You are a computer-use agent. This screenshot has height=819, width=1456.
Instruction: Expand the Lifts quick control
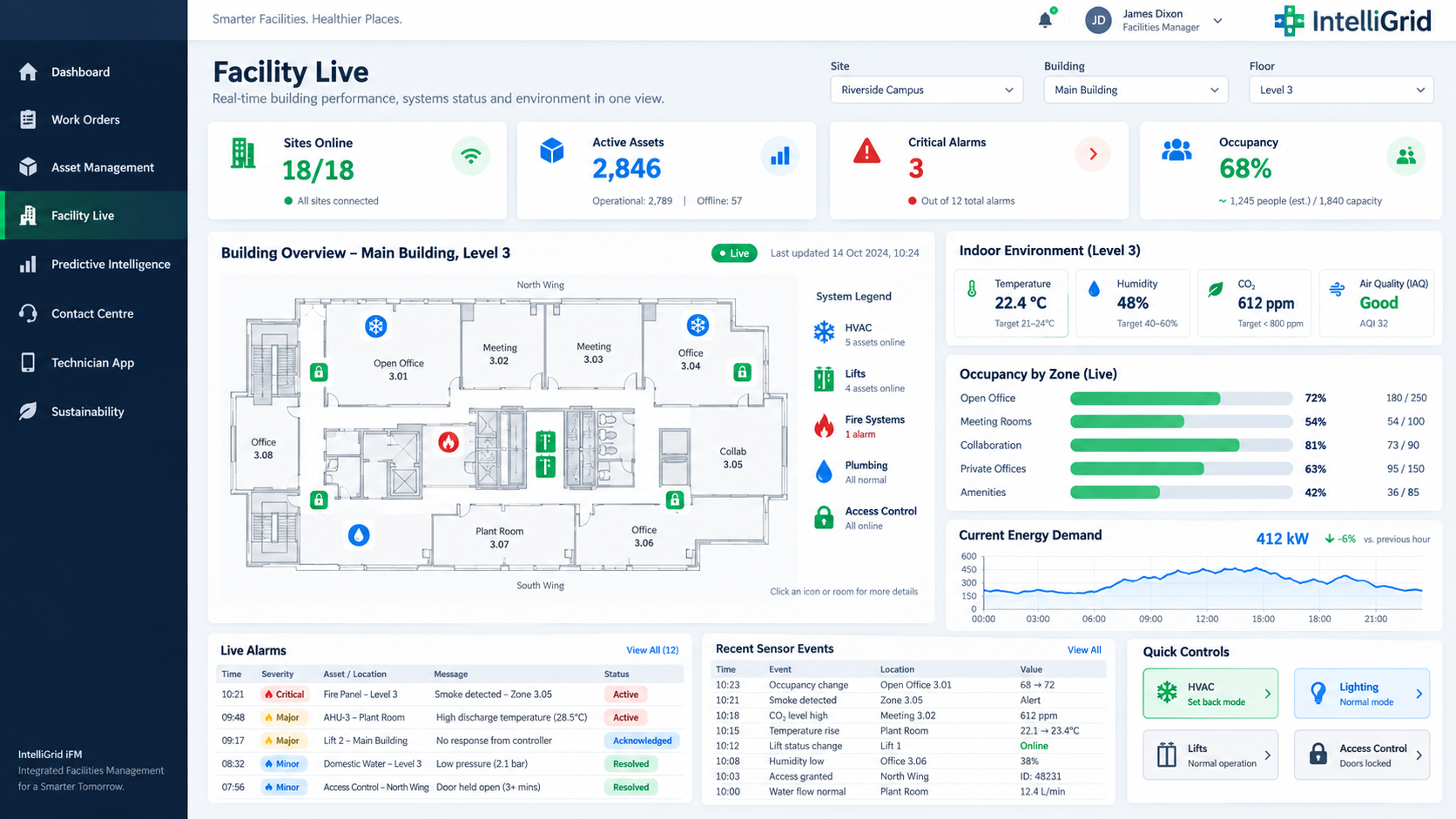[1210, 755]
